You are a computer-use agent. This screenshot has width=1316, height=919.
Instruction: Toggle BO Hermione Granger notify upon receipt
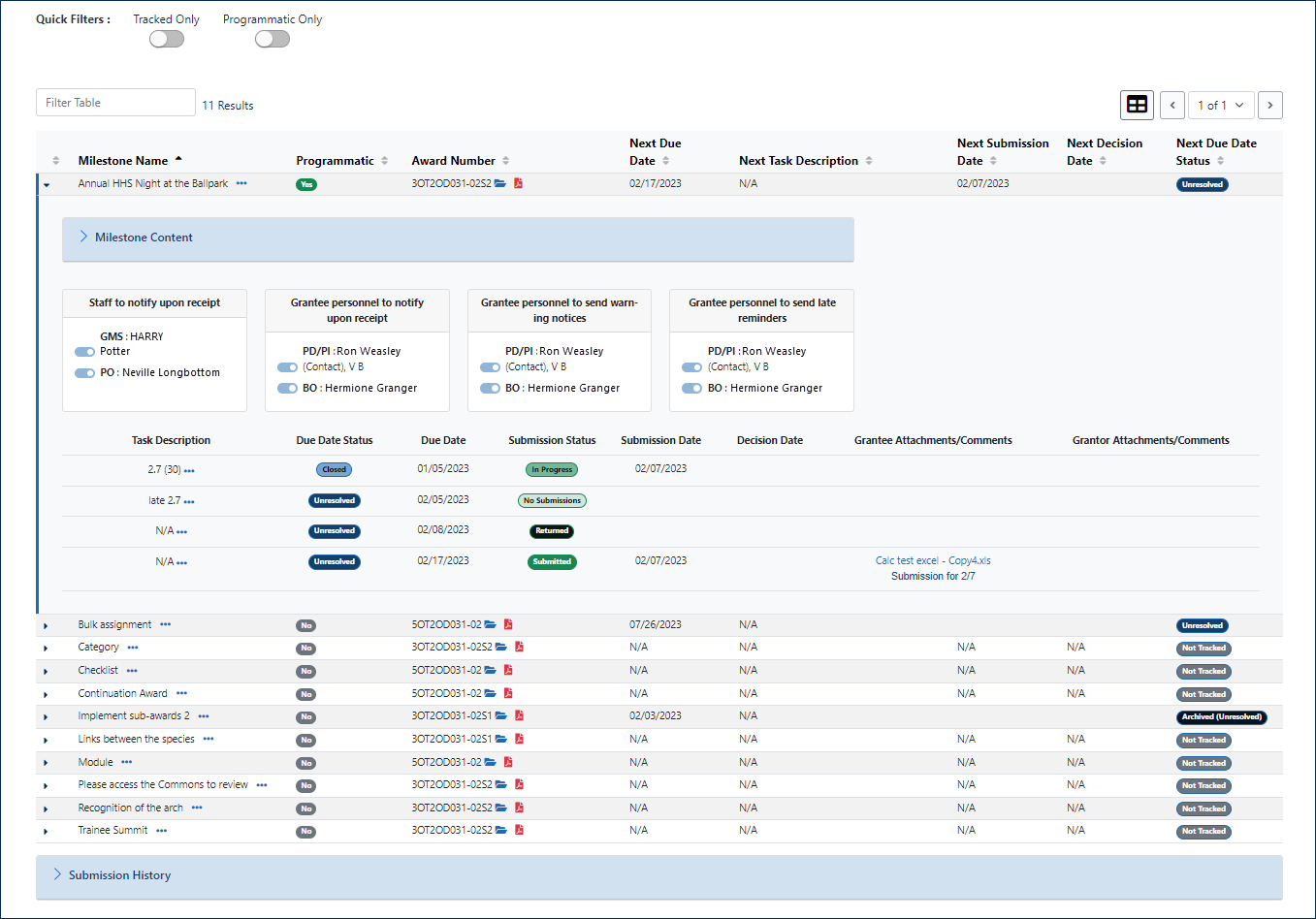coord(287,389)
